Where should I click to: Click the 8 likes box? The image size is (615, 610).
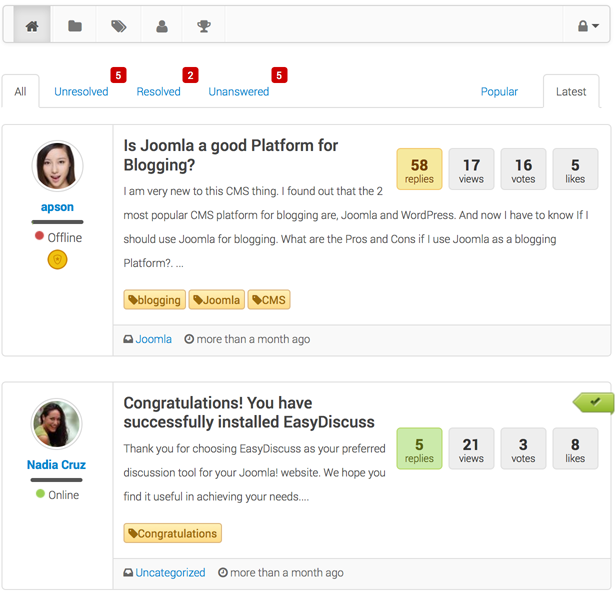tap(575, 448)
